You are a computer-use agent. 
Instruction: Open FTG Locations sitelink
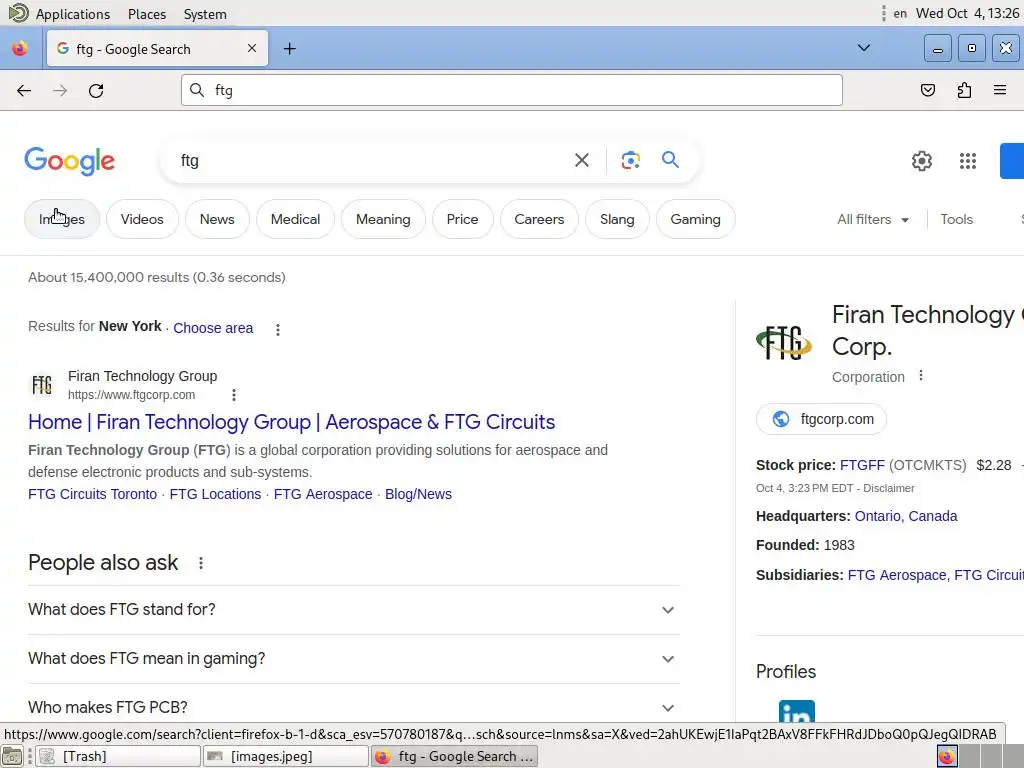[215, 494]
